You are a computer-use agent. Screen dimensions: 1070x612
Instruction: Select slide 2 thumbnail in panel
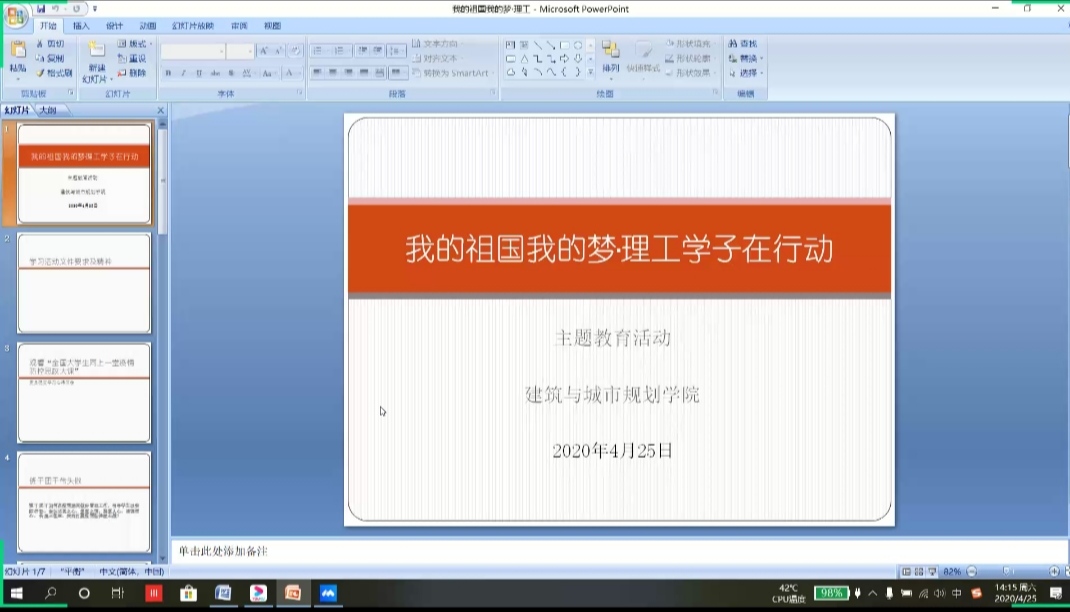point(84,283)
